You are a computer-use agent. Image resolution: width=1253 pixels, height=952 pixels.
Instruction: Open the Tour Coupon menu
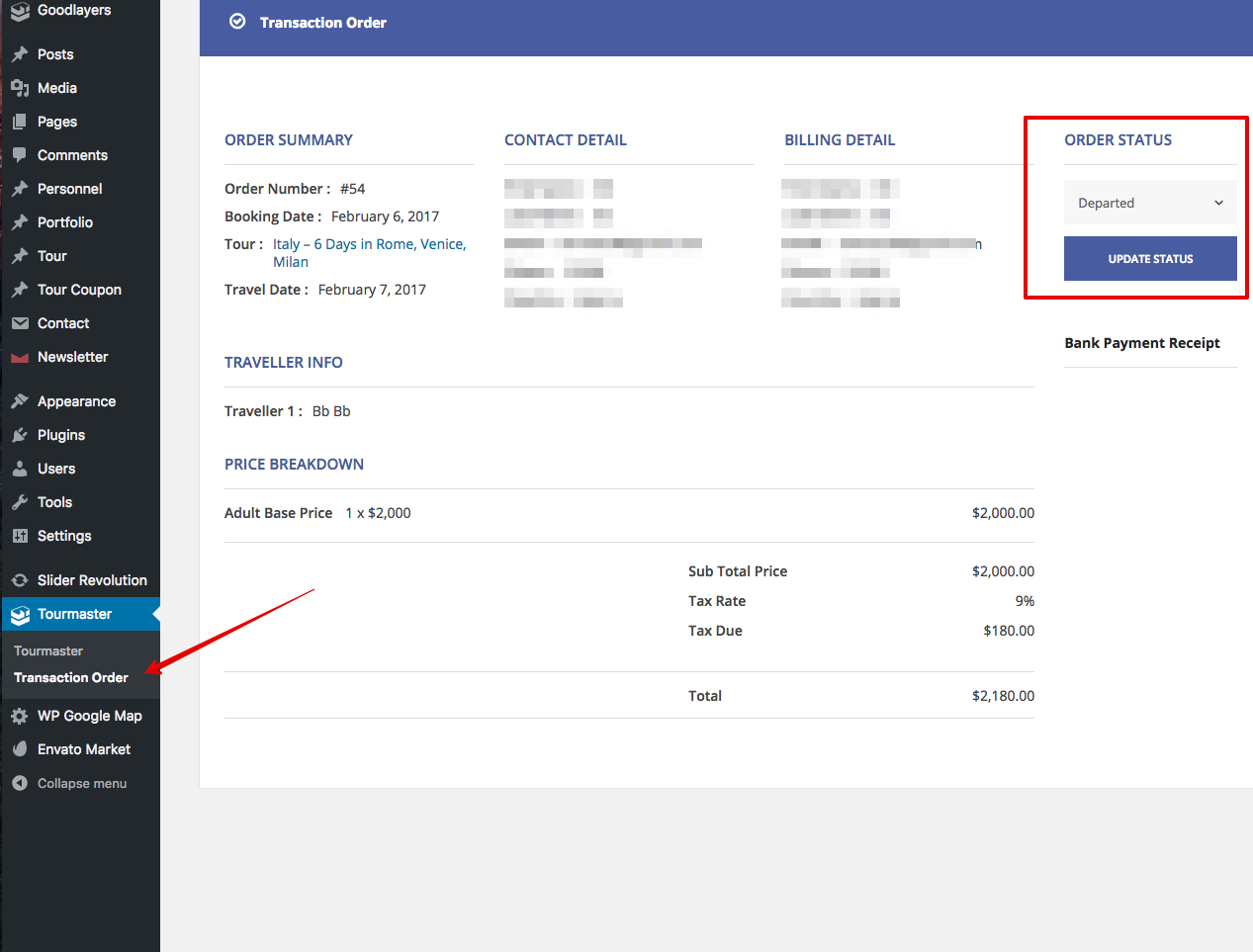click(x=79, y=290)
